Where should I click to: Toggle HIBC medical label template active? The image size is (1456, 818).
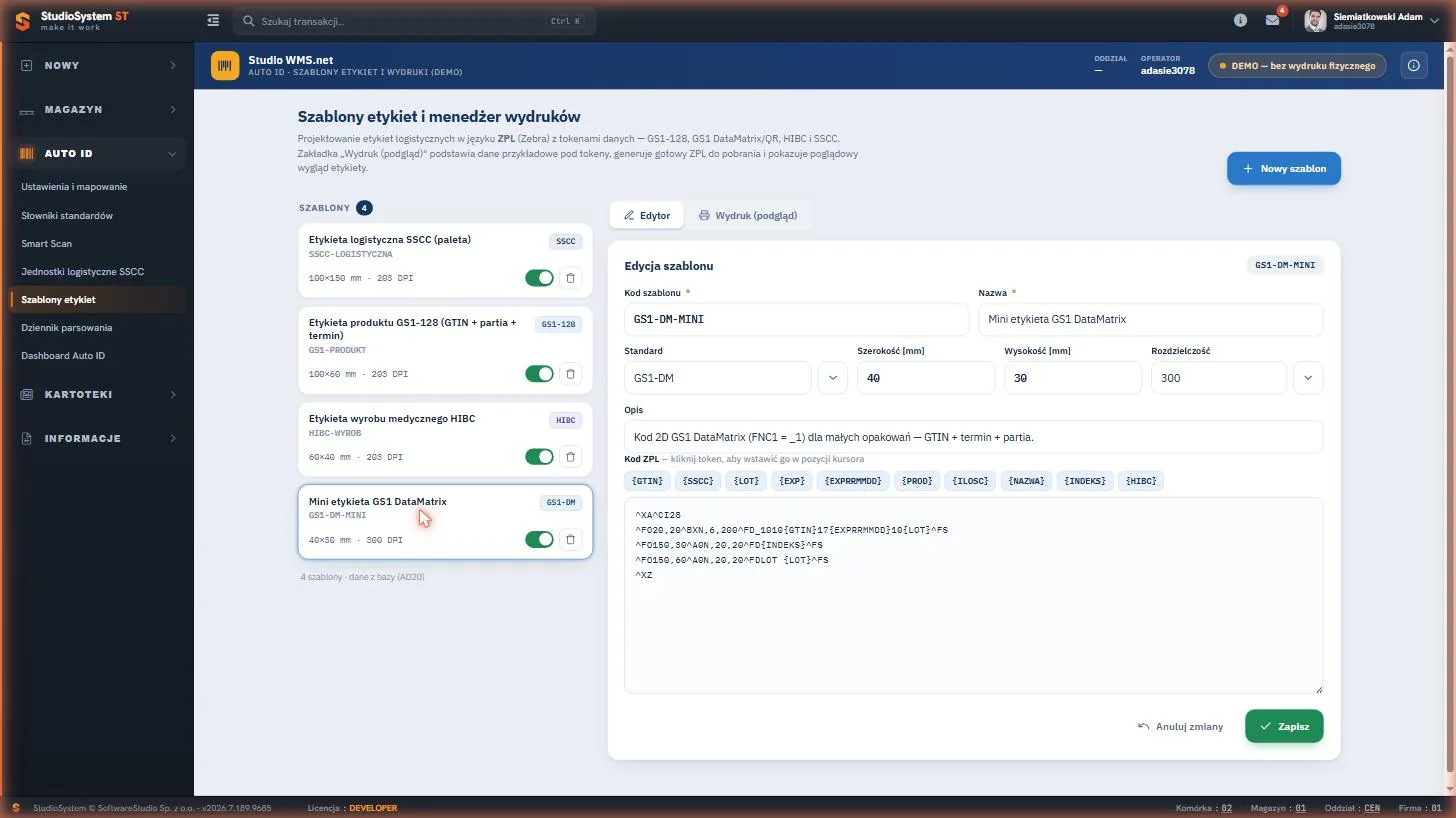point(539,457)
